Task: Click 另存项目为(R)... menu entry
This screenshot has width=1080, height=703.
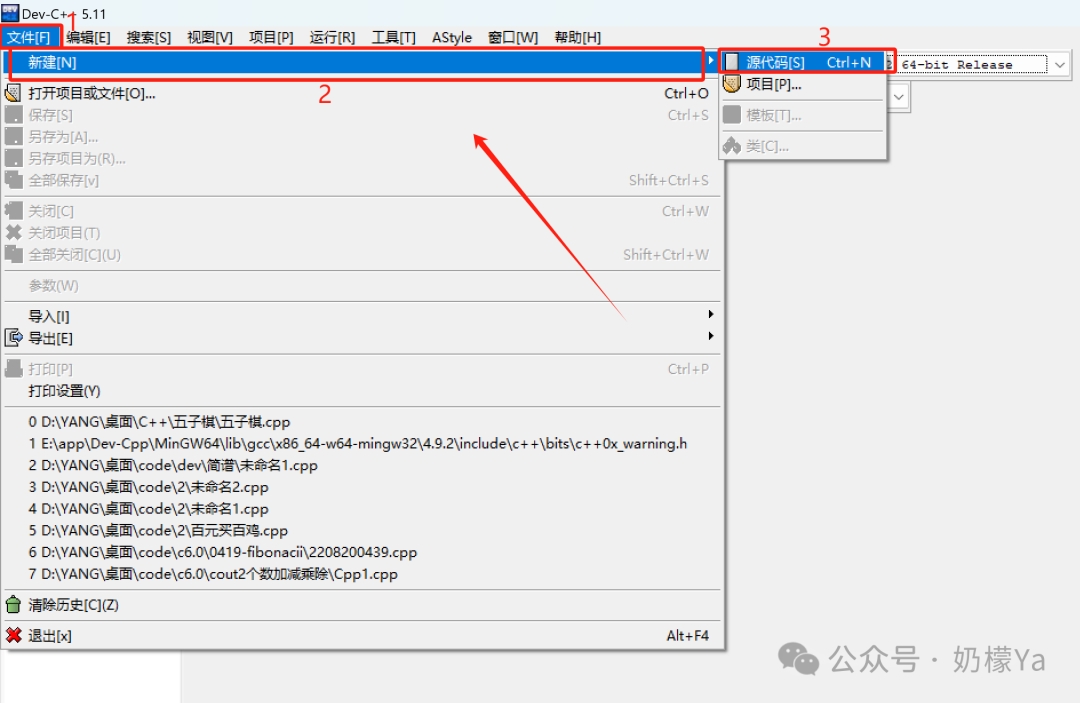Action: point(362,158)
